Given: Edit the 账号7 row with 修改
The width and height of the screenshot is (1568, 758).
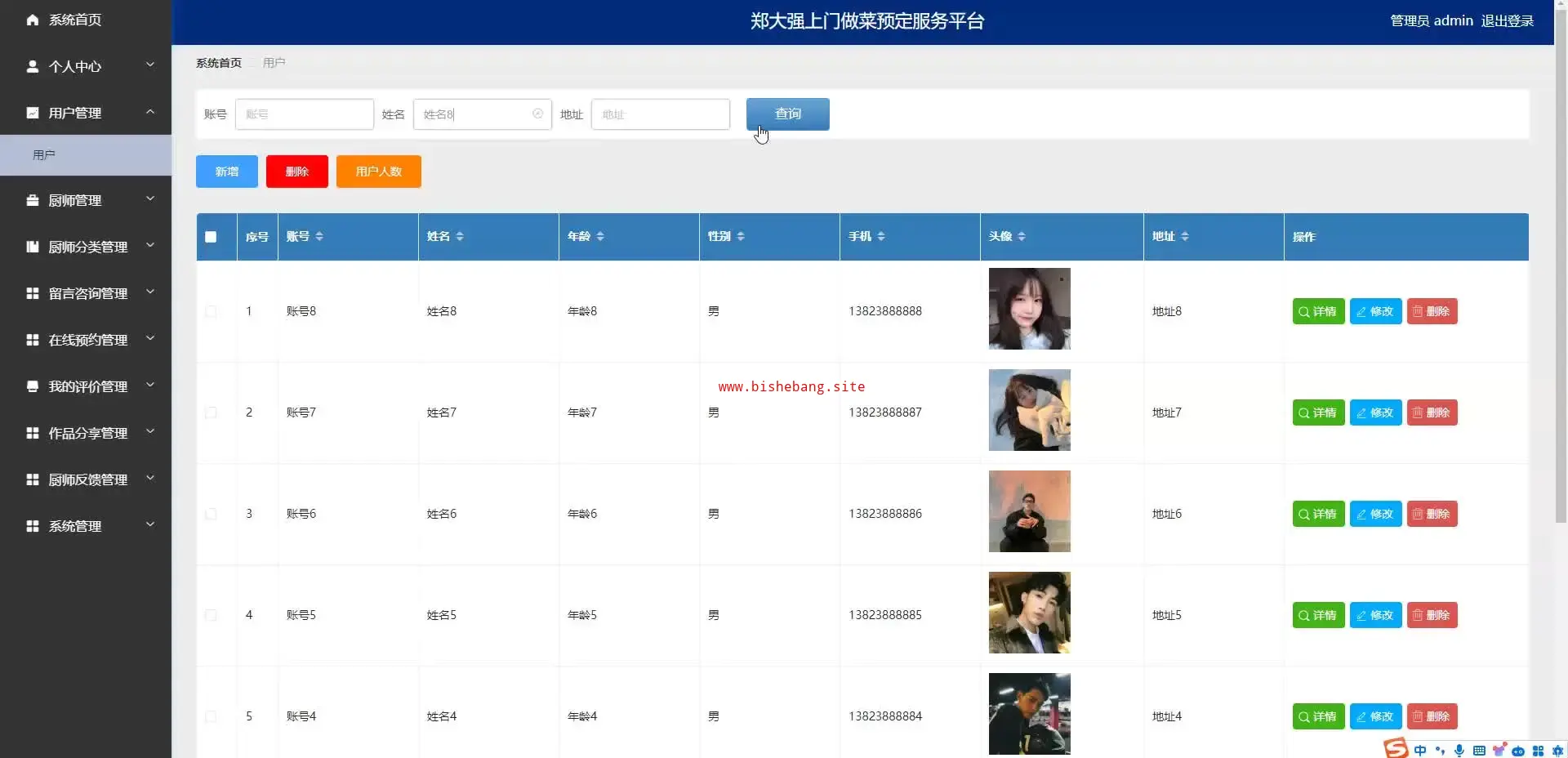Looking at the screenshot, I should pyautogui.click(x=1375, y=412).
